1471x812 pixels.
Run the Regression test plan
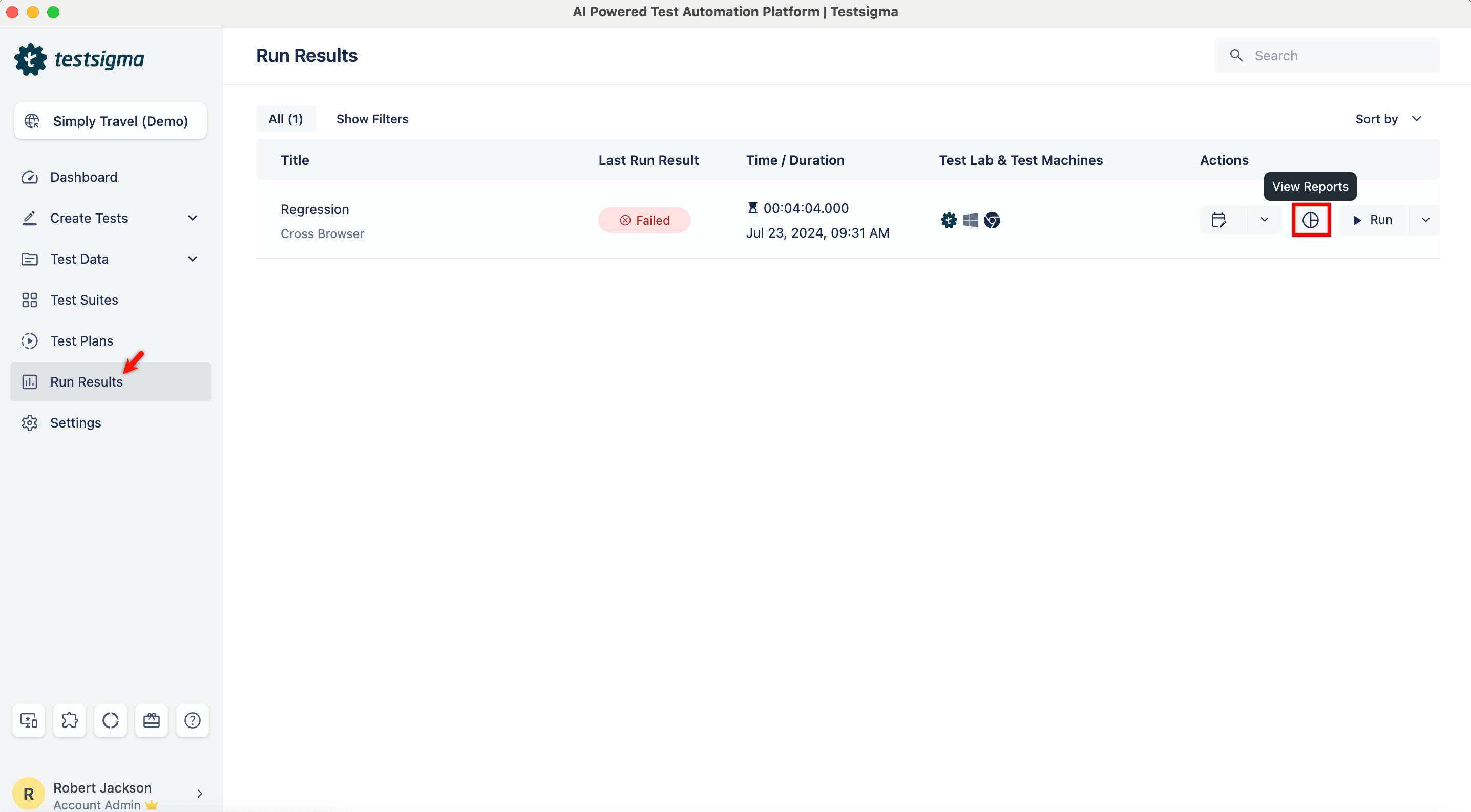(1373, 220)
